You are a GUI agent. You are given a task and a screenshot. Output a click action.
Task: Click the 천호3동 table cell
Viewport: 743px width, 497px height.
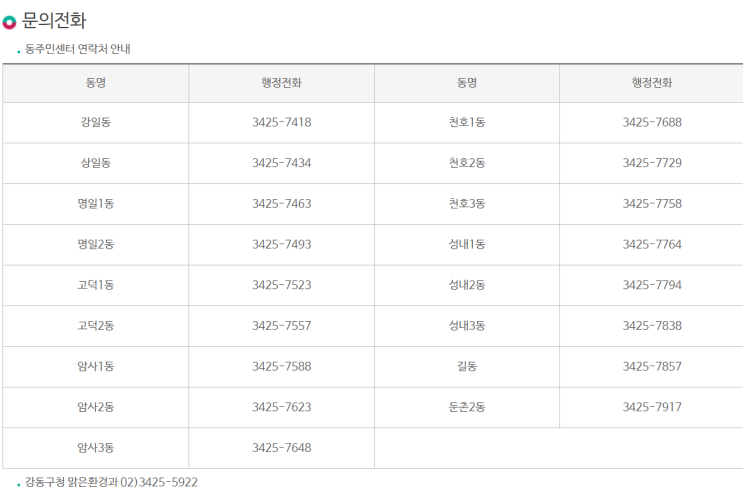[467, 204]
